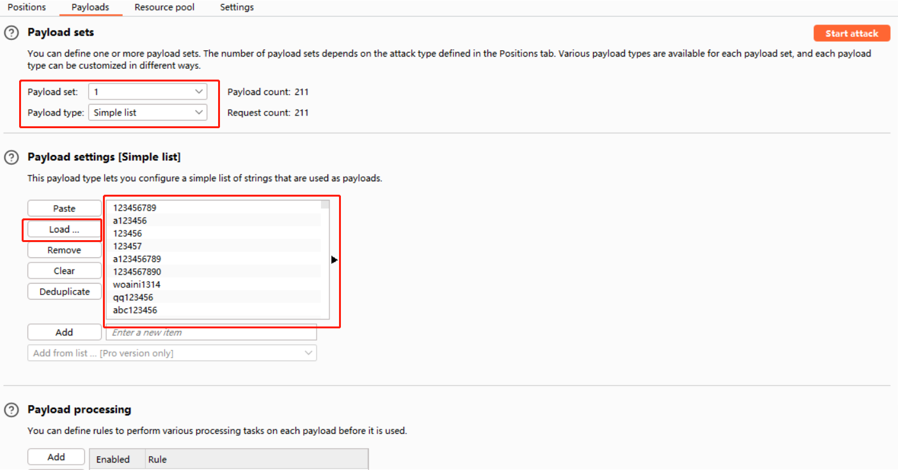Open help for Payload settings section

click(x=12, y=157)
